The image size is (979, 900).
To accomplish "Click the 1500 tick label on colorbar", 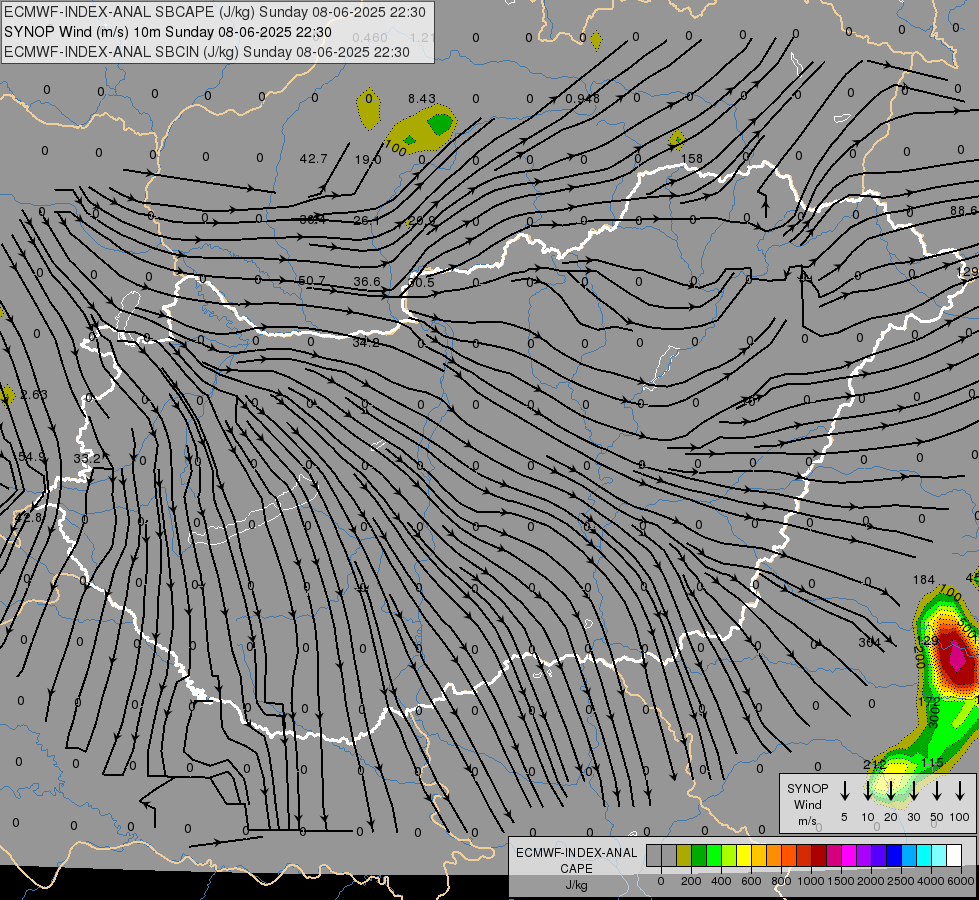I will point(841,881).
